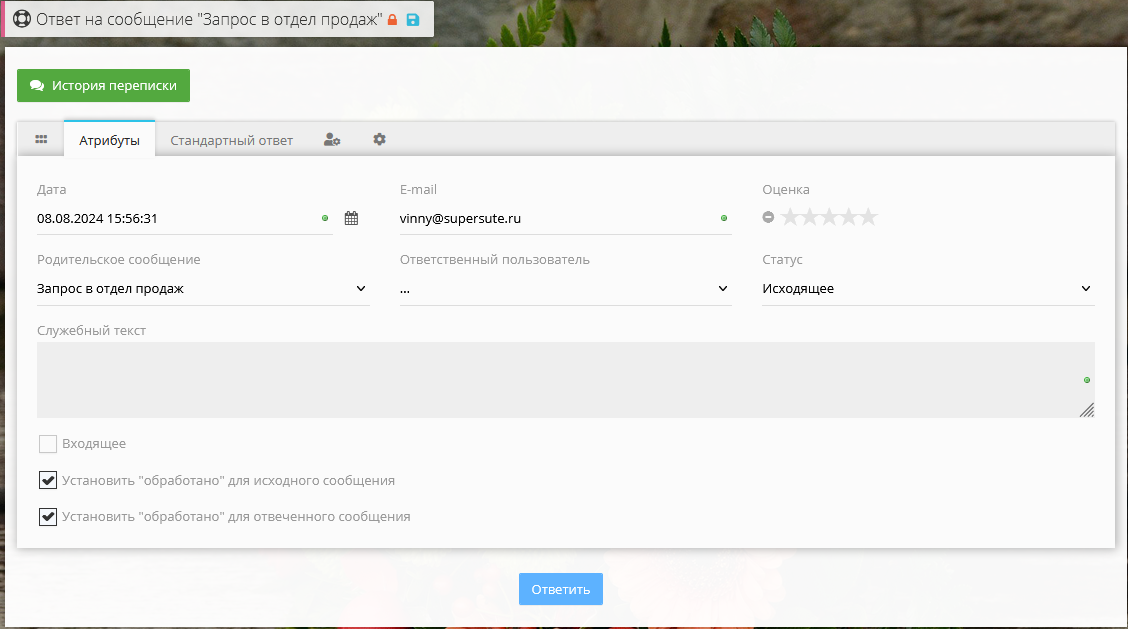Viewport: 1128px width, 629px height.
Task: Click the lifebuoy icon in title bar
Action: click(x=21, y=19)
